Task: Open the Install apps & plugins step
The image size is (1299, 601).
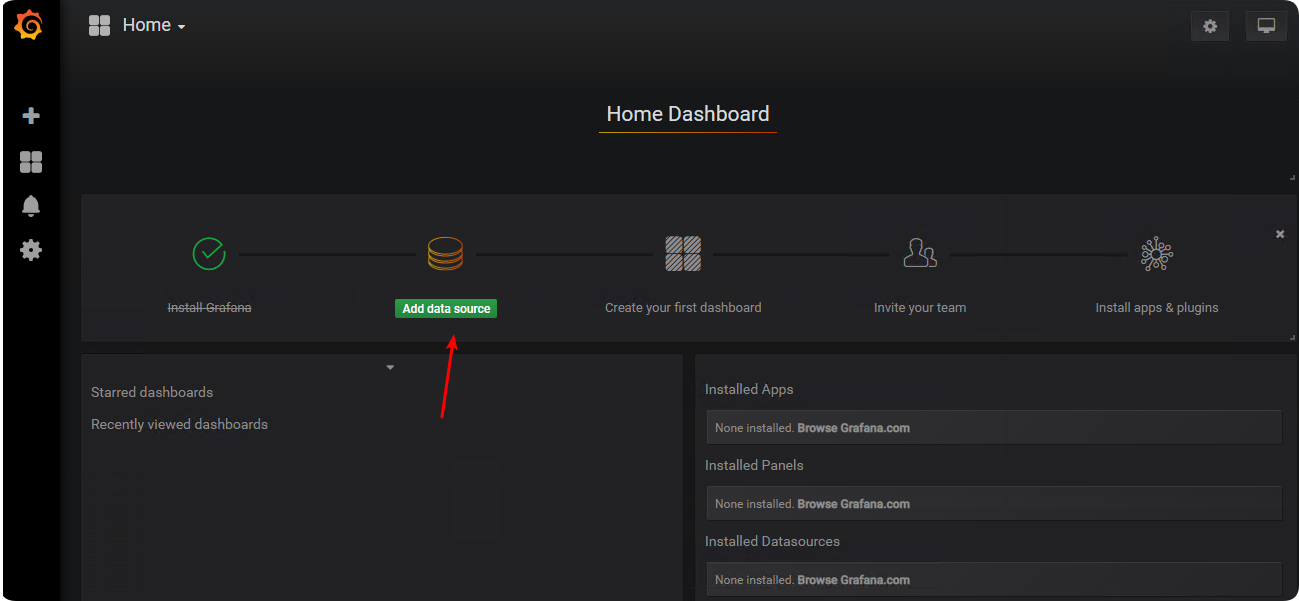Action: pos(1157,308)
